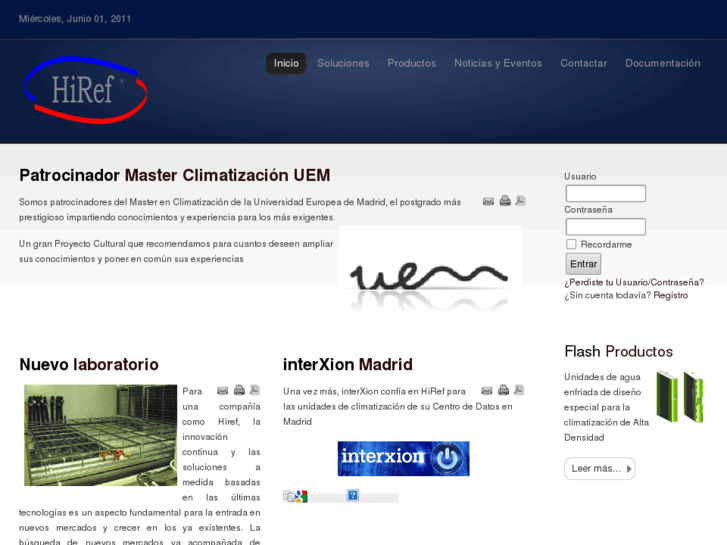Email the Patrocinador Master Climatización article

tap(488, 201)
